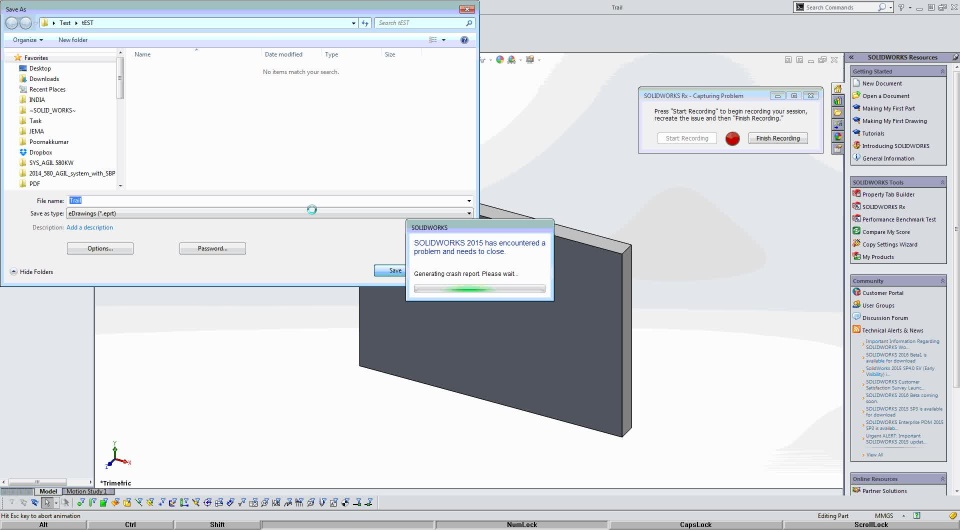Screen dimensions: 960x530
Task: Collapse the Getting Started section
Action: click(x=942, y=72)
